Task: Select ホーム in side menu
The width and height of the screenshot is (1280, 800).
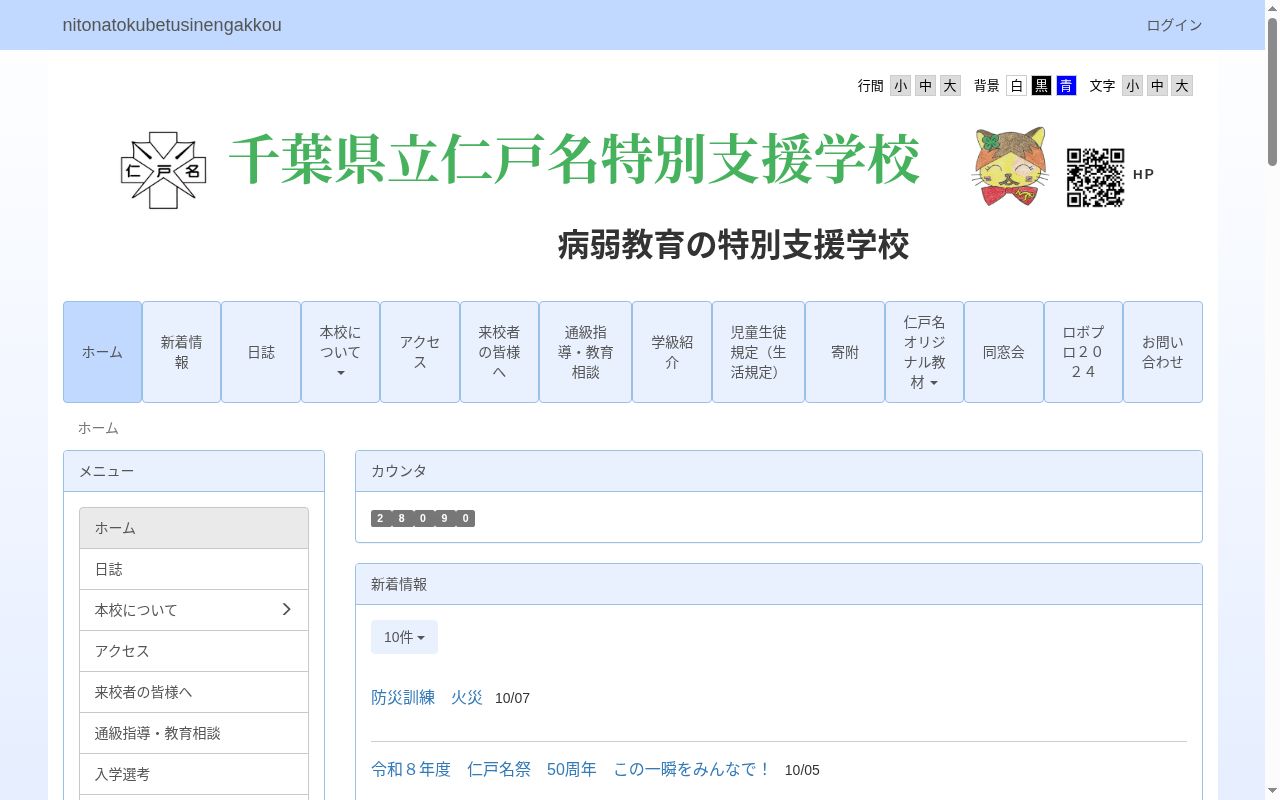Action: click(x=194, y=528)
